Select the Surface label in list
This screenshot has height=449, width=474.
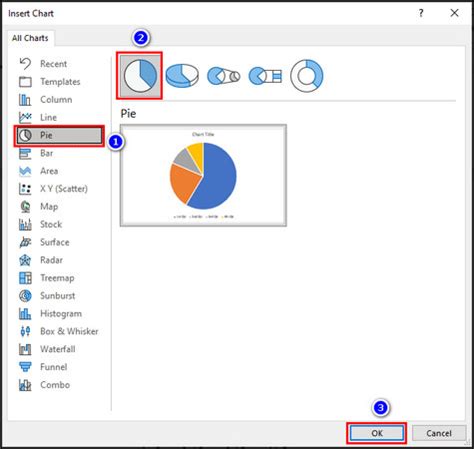tap(55, 242)
